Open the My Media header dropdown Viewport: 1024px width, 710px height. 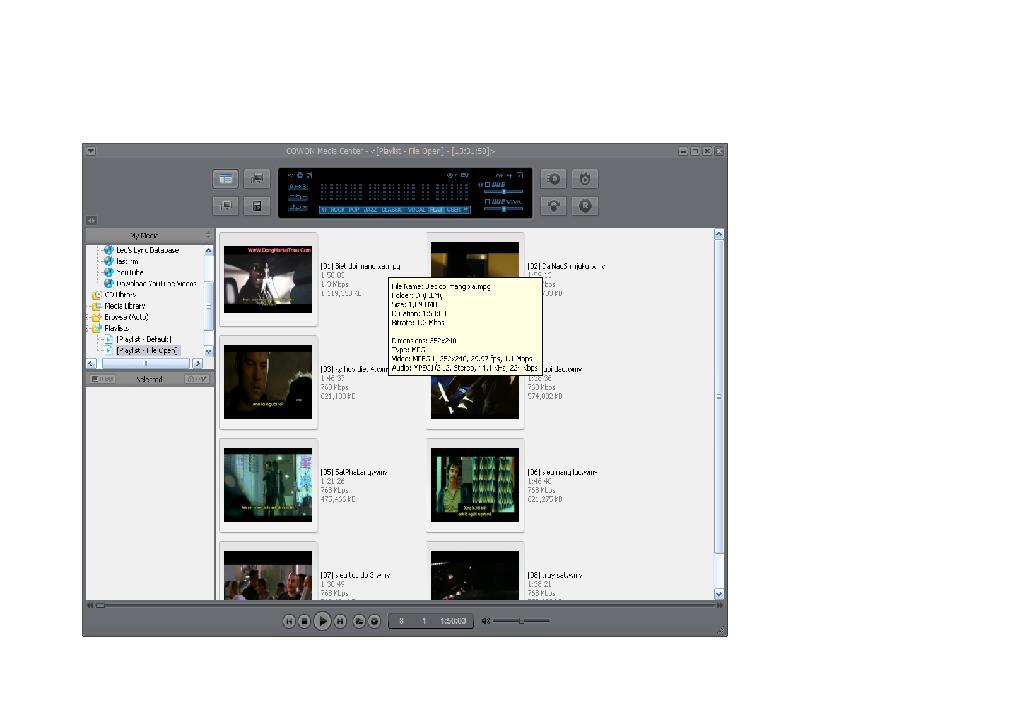(208, 235)
